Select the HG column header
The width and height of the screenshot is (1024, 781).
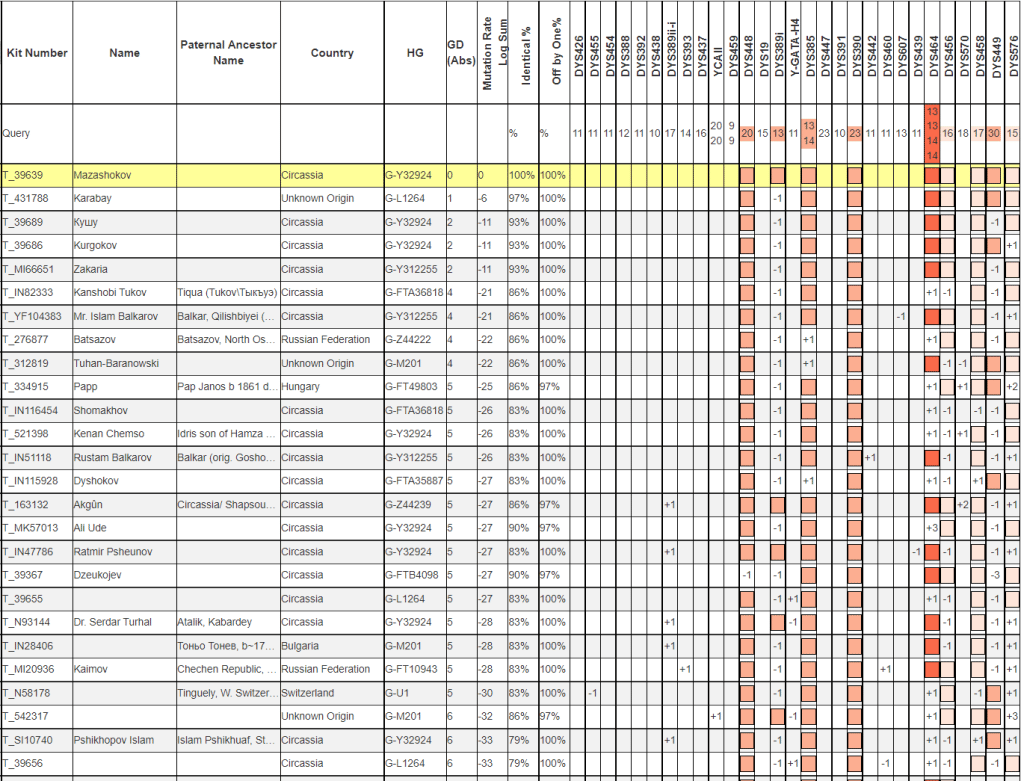(414, 53)
